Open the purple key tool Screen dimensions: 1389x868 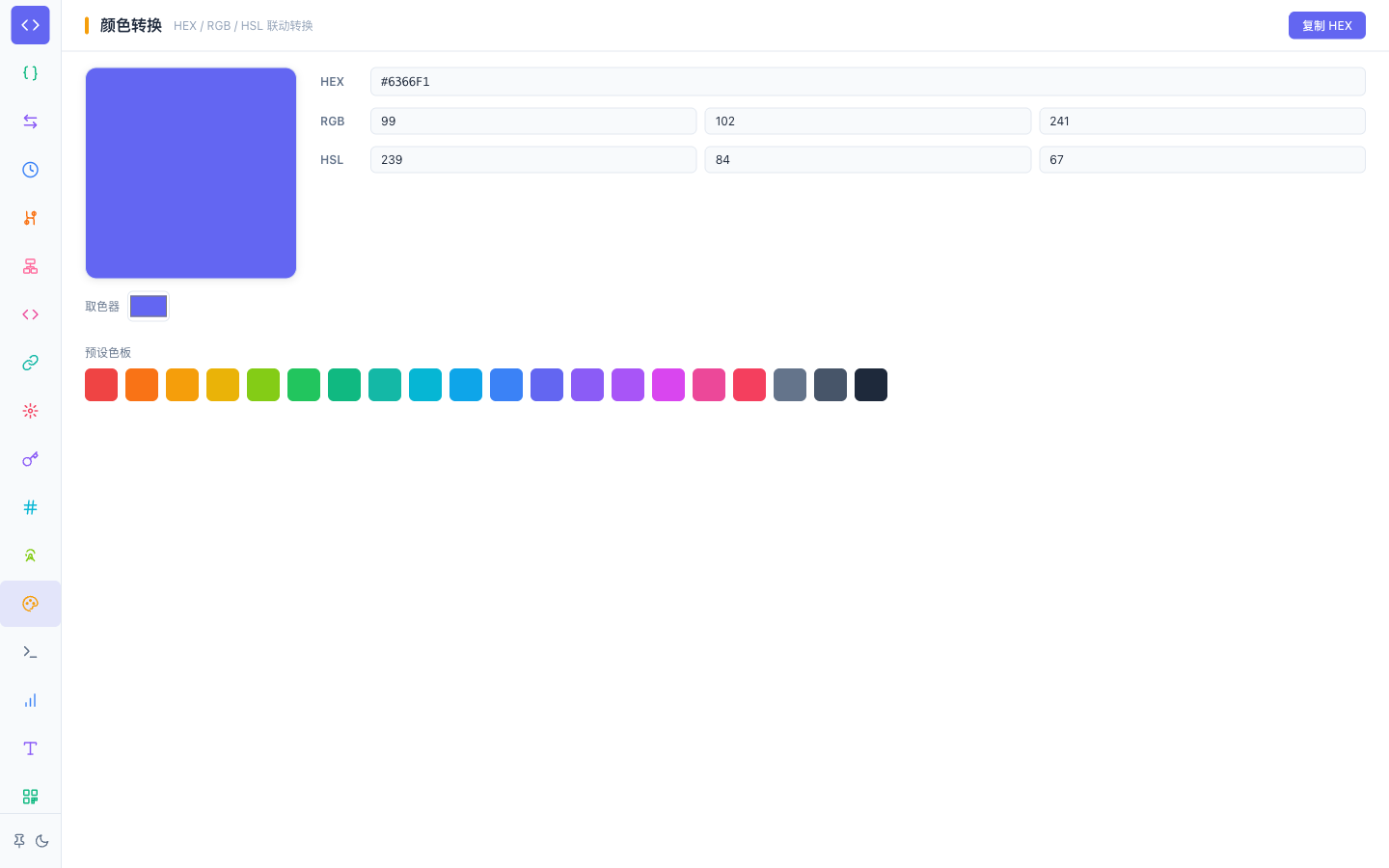(x=30, y=459)
